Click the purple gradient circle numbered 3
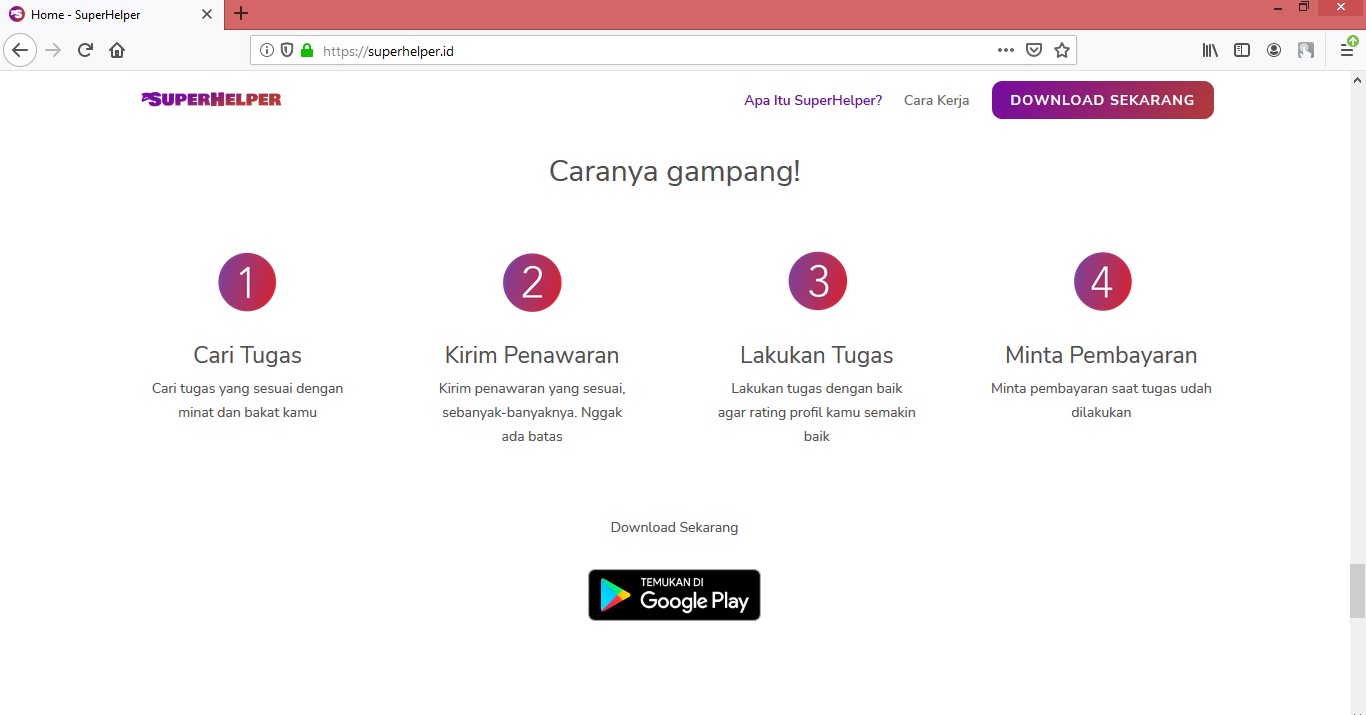1366x715 pixels. pos(817,281)
